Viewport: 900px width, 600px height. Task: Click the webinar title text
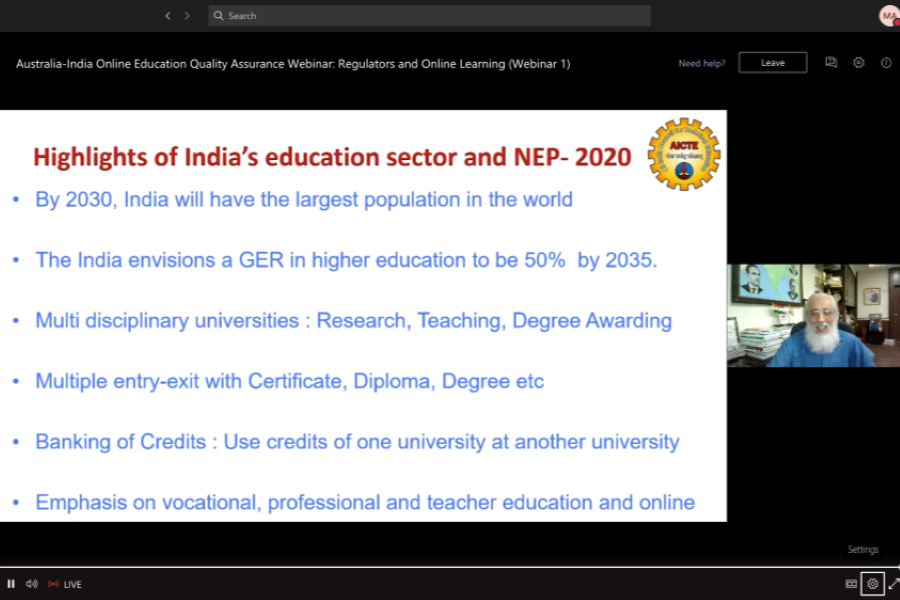pos(293,64)
